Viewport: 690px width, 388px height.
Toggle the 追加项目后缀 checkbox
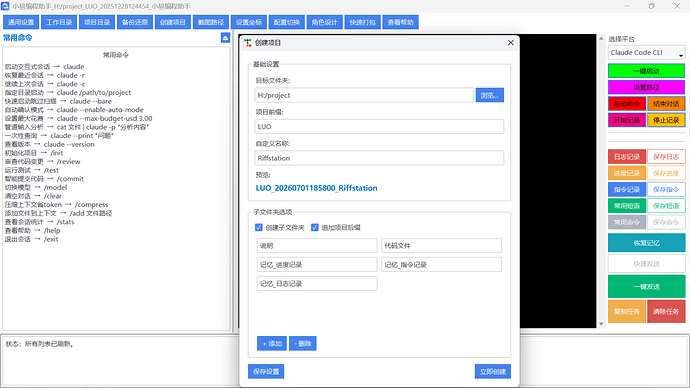coord(315,227)
